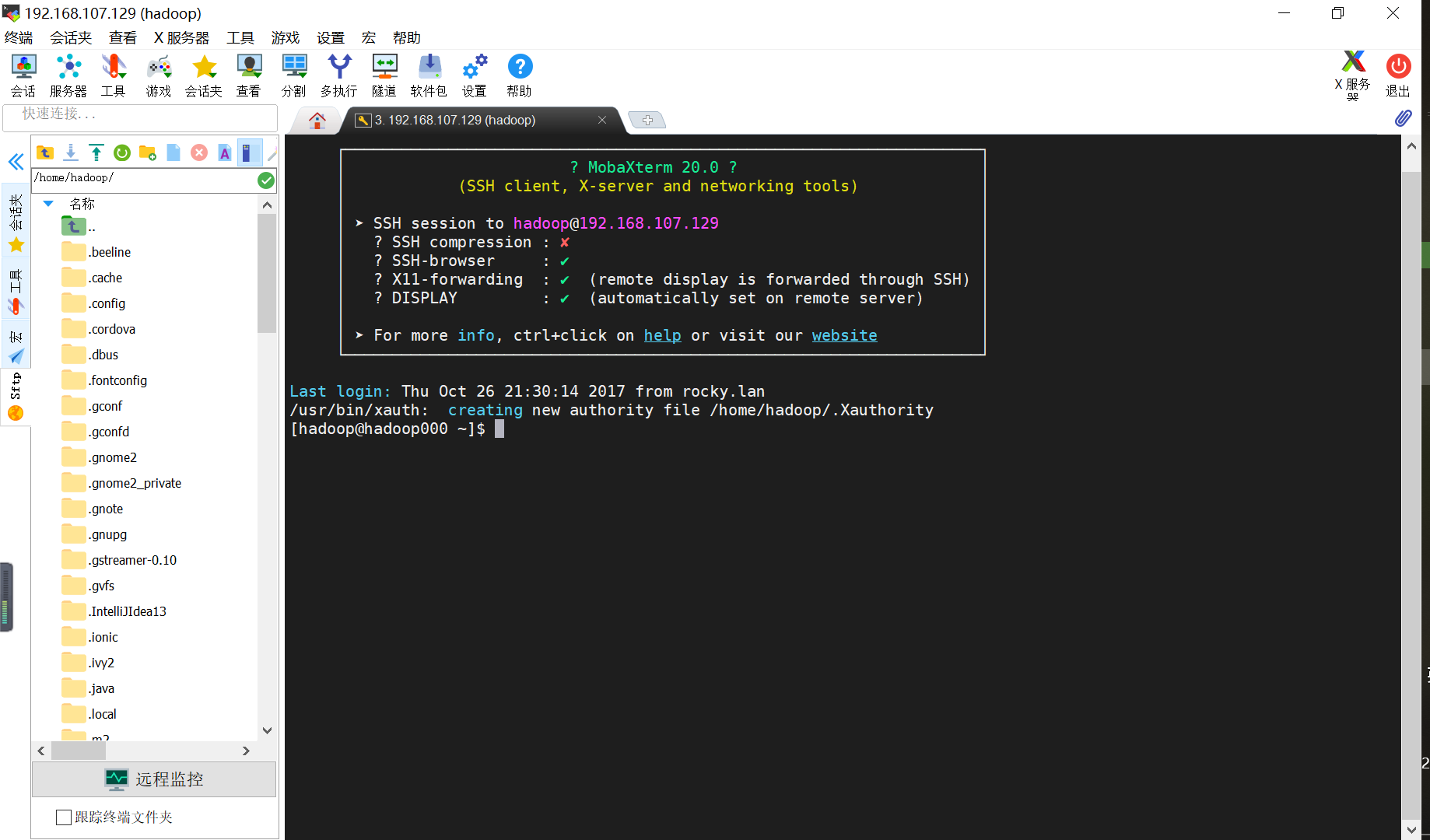Click the SFTP upload arrow icon
Viewport: 1430px width, 840px height.
tap(96, 152)
